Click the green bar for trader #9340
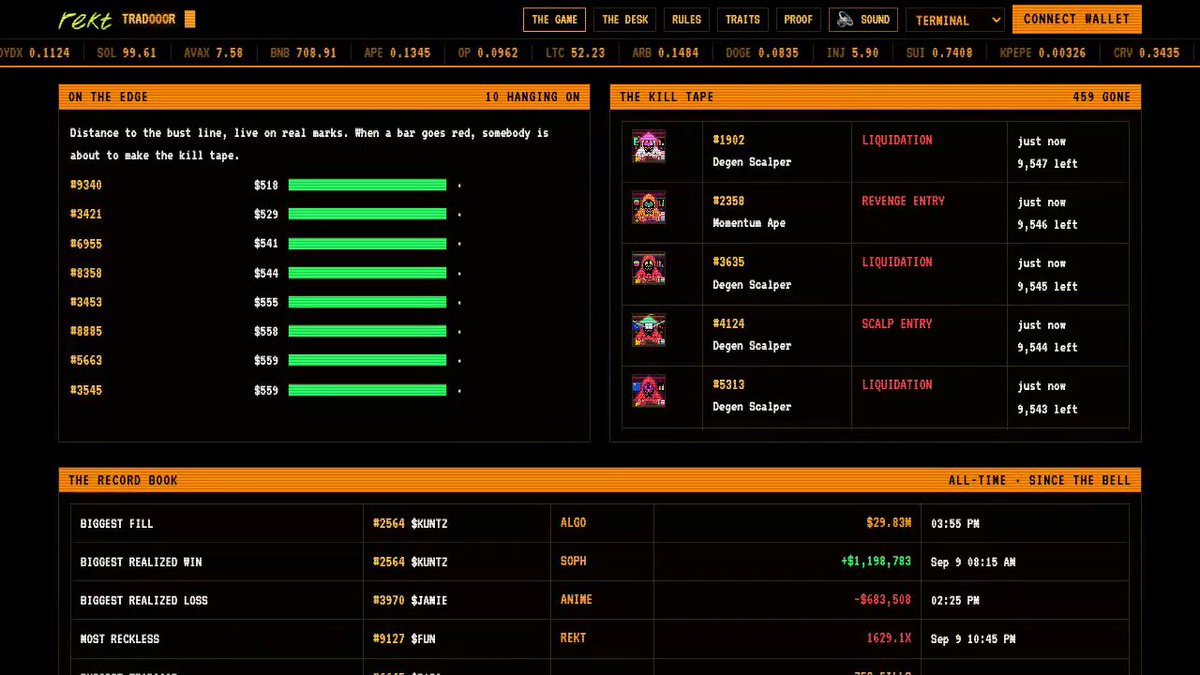 click(367, 185)
